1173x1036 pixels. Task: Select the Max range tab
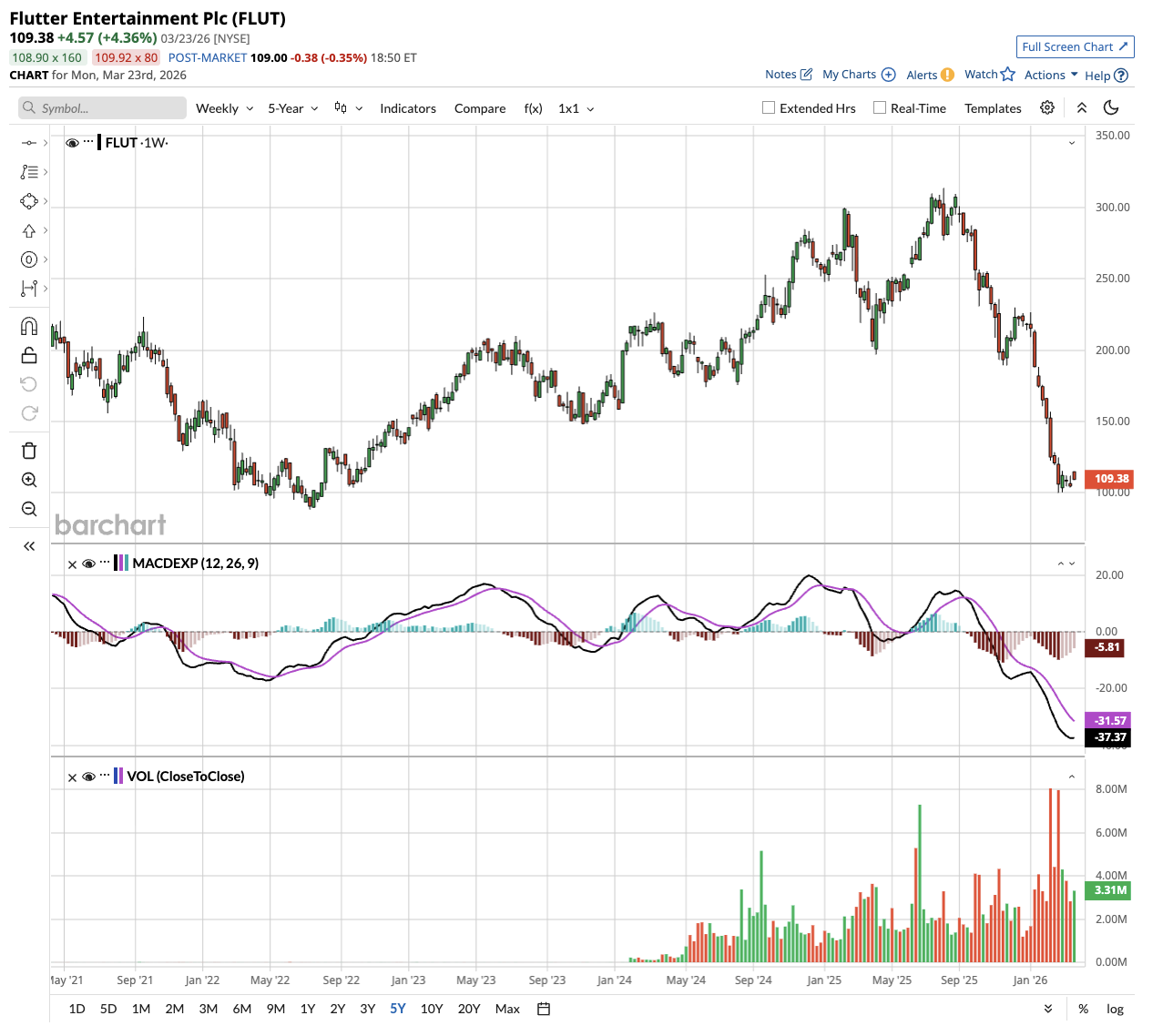(x=507, y=1009)
